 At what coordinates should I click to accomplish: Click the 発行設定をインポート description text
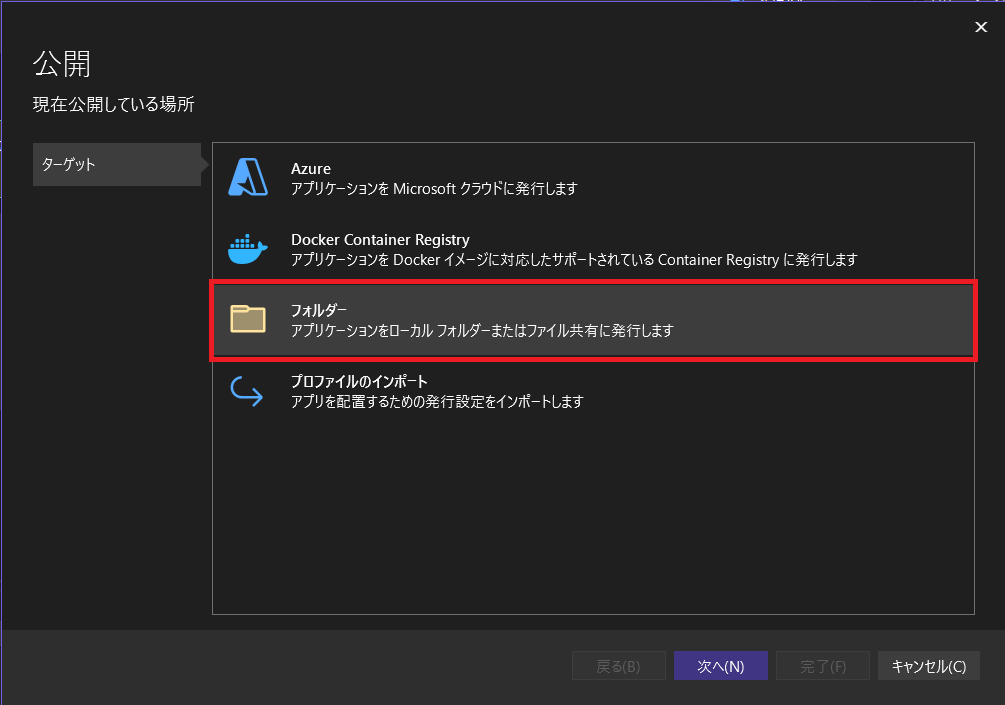(x=437, y=401)
